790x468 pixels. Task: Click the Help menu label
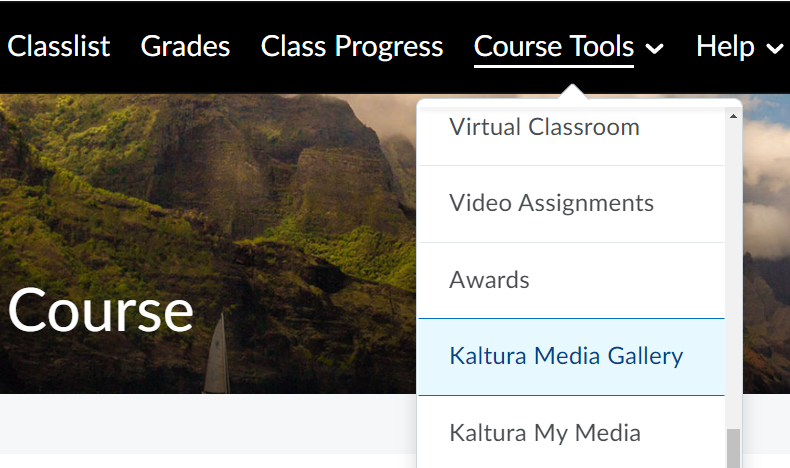pos(725,46)
